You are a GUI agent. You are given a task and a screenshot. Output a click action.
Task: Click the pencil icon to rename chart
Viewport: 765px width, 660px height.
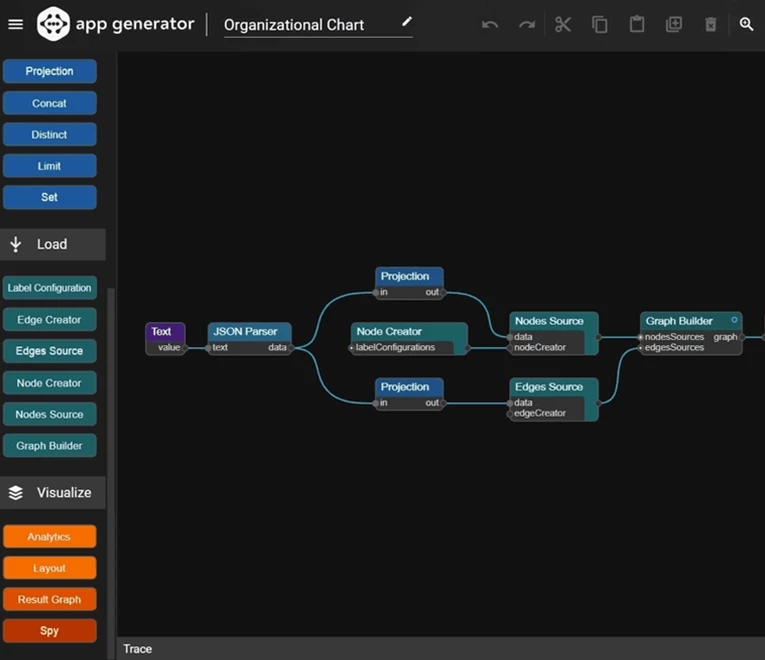[x=406, y=22]
